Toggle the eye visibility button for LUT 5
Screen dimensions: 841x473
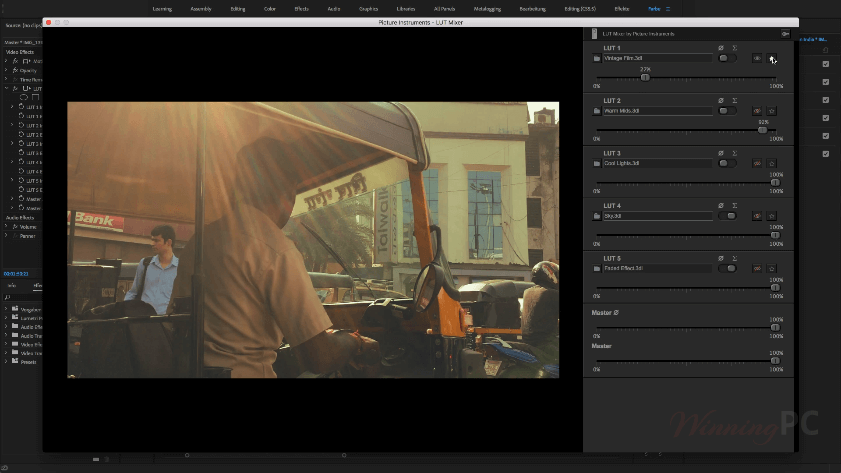point(757,269)
